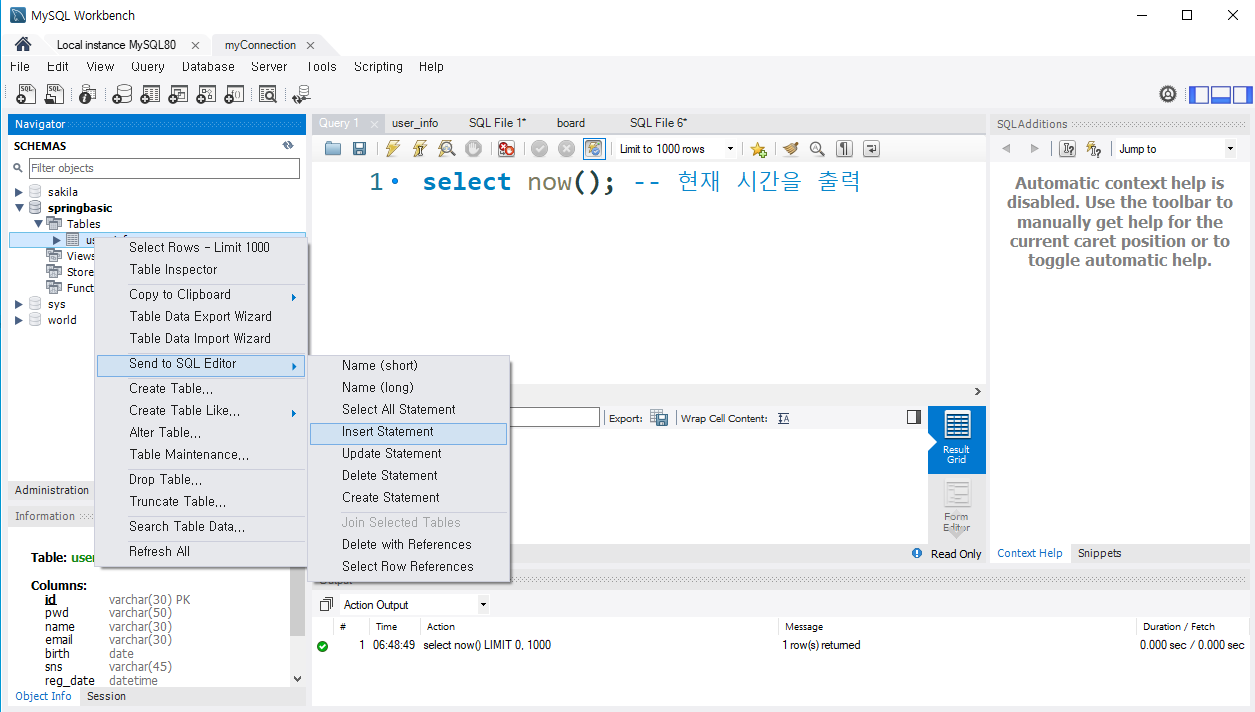Image resolution: width=1255 pixels, height=712 pixels.
Task: Open the Session tab
Action: coord(106,697)
